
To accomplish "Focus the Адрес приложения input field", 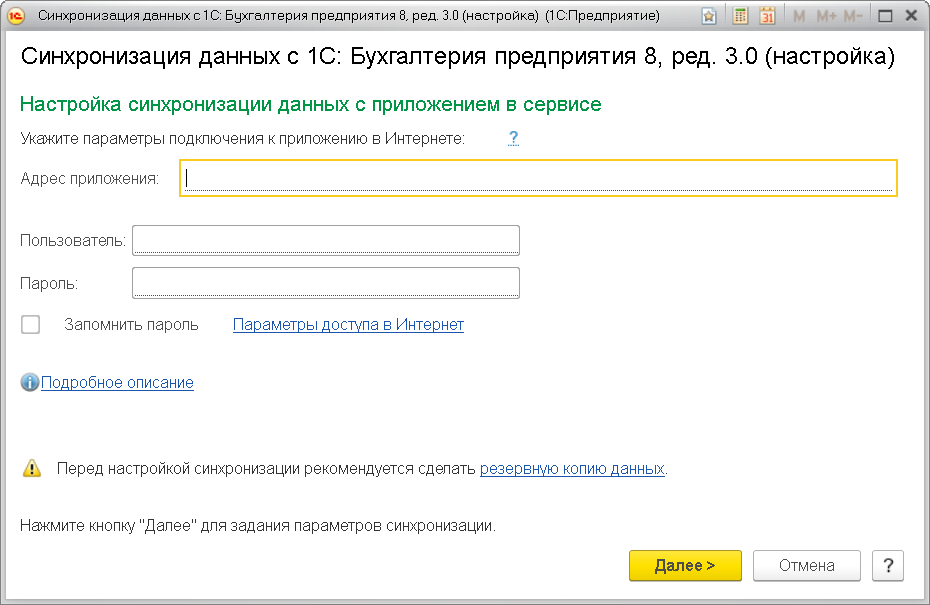I will click(539, 178).
